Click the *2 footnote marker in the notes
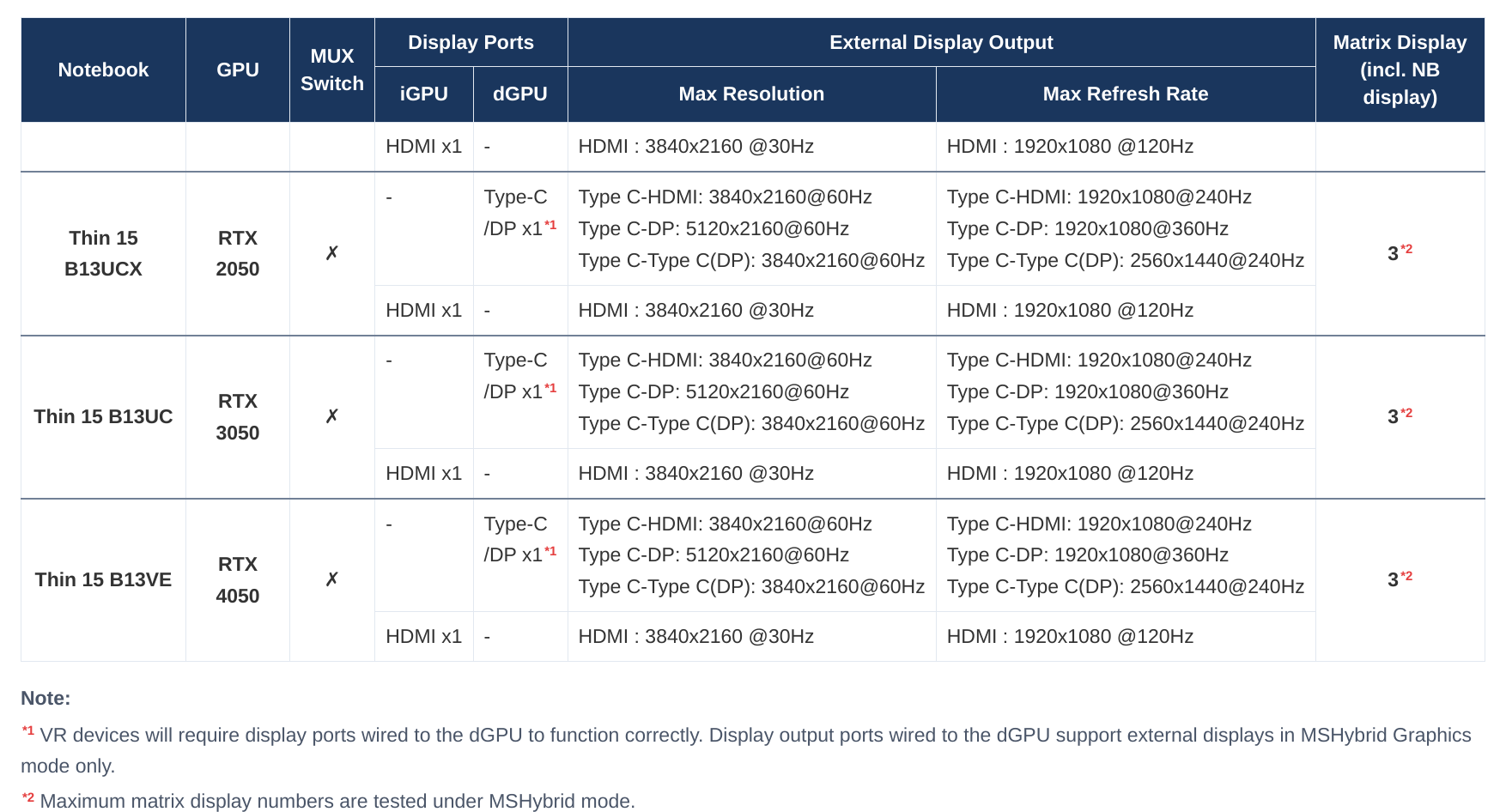Image resolution: width=1506 pixels, height=812 pixels. tap(28, 797)
